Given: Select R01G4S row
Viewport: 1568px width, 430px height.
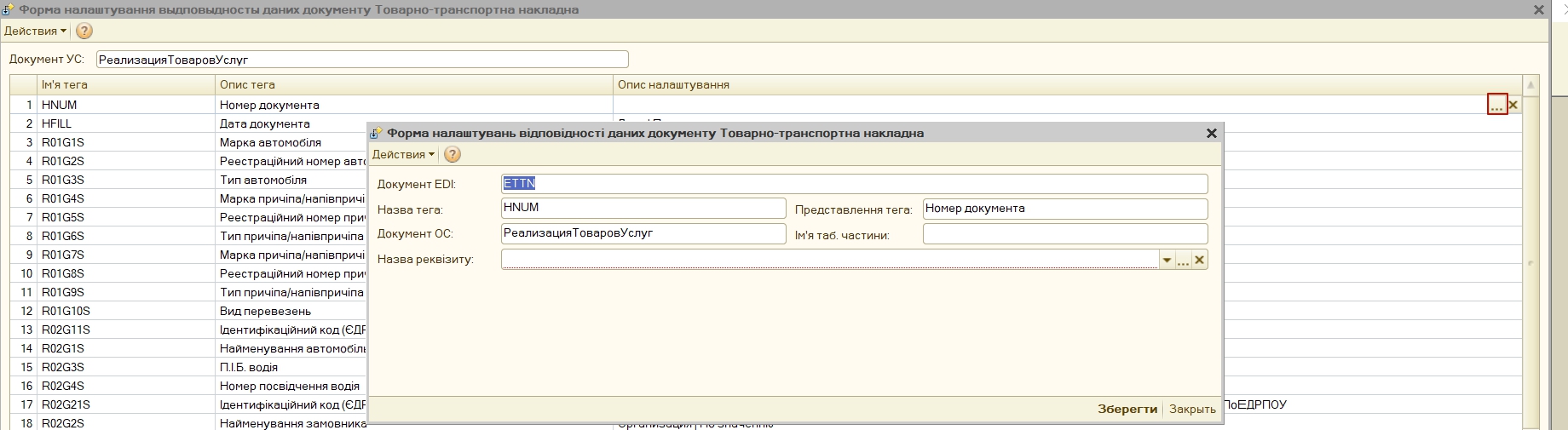Looking at the screenshot, I should tap(126, 198).
